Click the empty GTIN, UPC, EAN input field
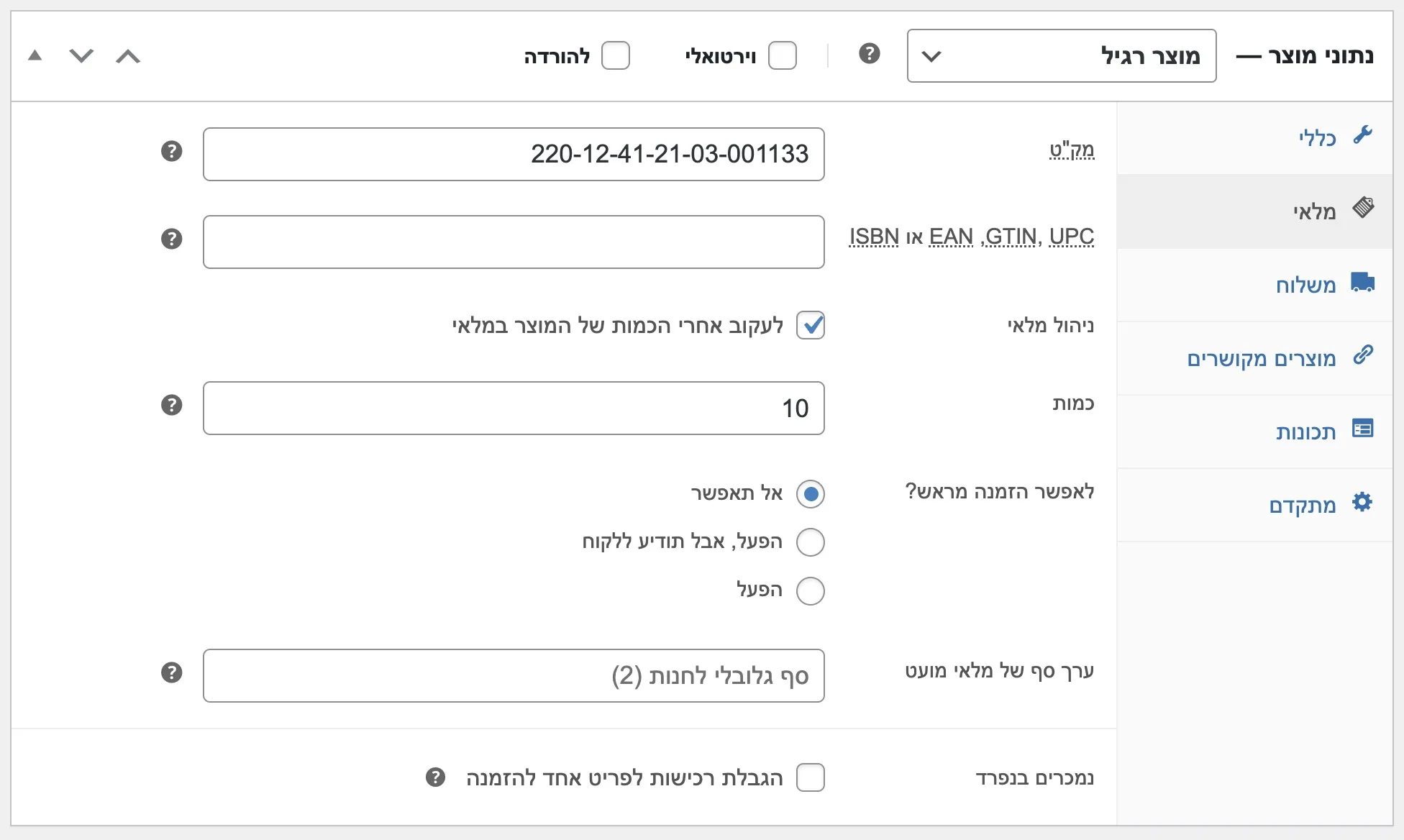The width and height of the screenshot is (1404, 840). [514, 242]
